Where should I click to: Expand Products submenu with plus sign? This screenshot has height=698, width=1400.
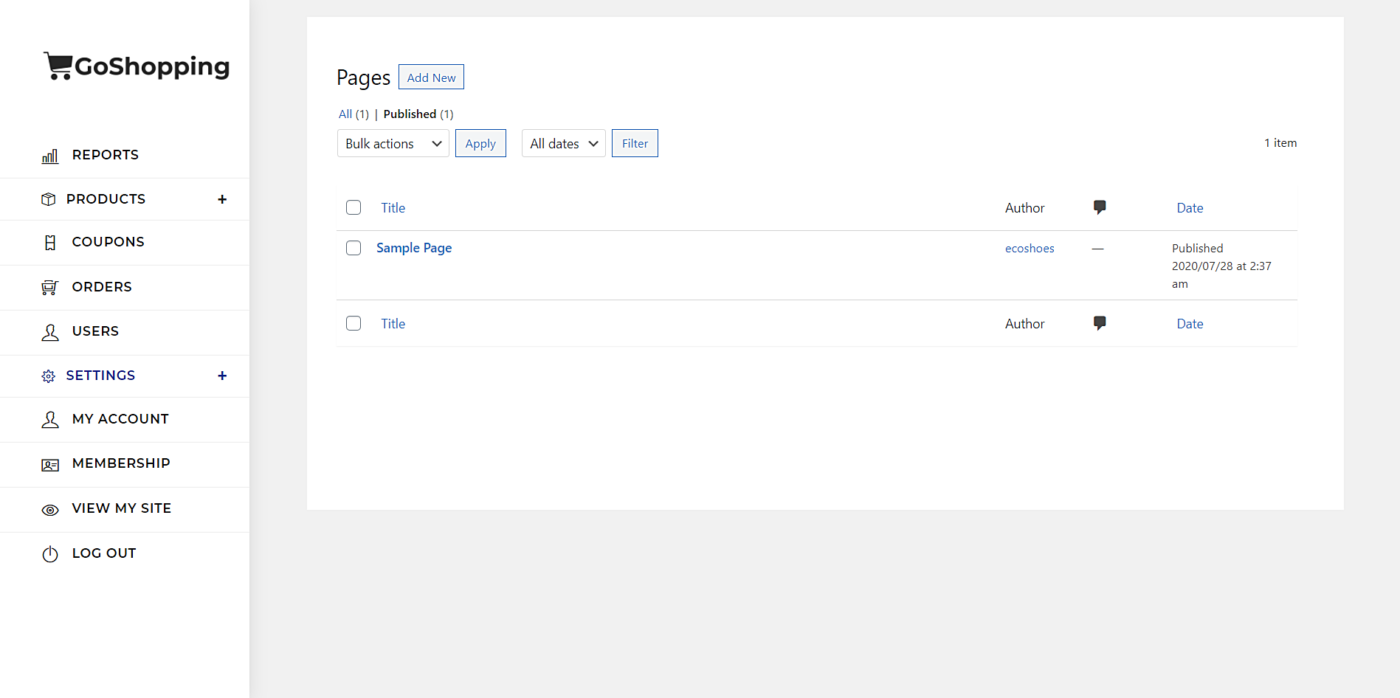[x=222, y=199]
